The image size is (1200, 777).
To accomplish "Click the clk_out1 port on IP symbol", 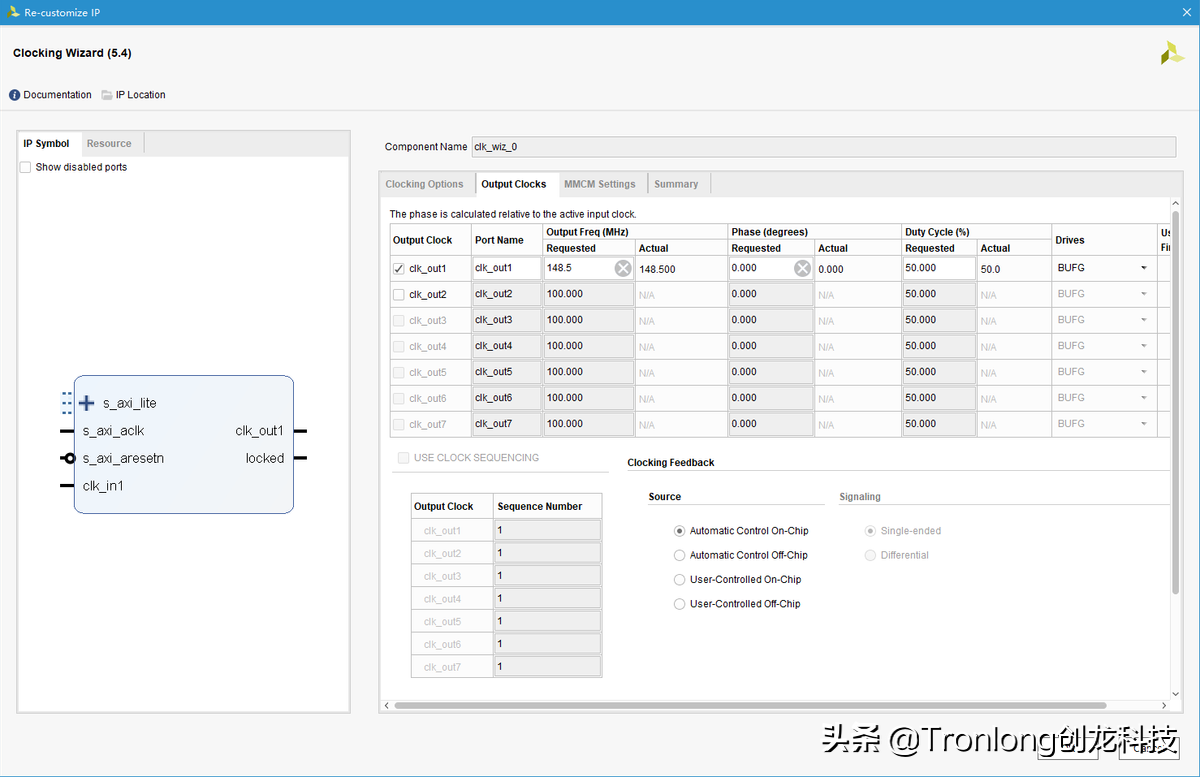I will [259, 431].
